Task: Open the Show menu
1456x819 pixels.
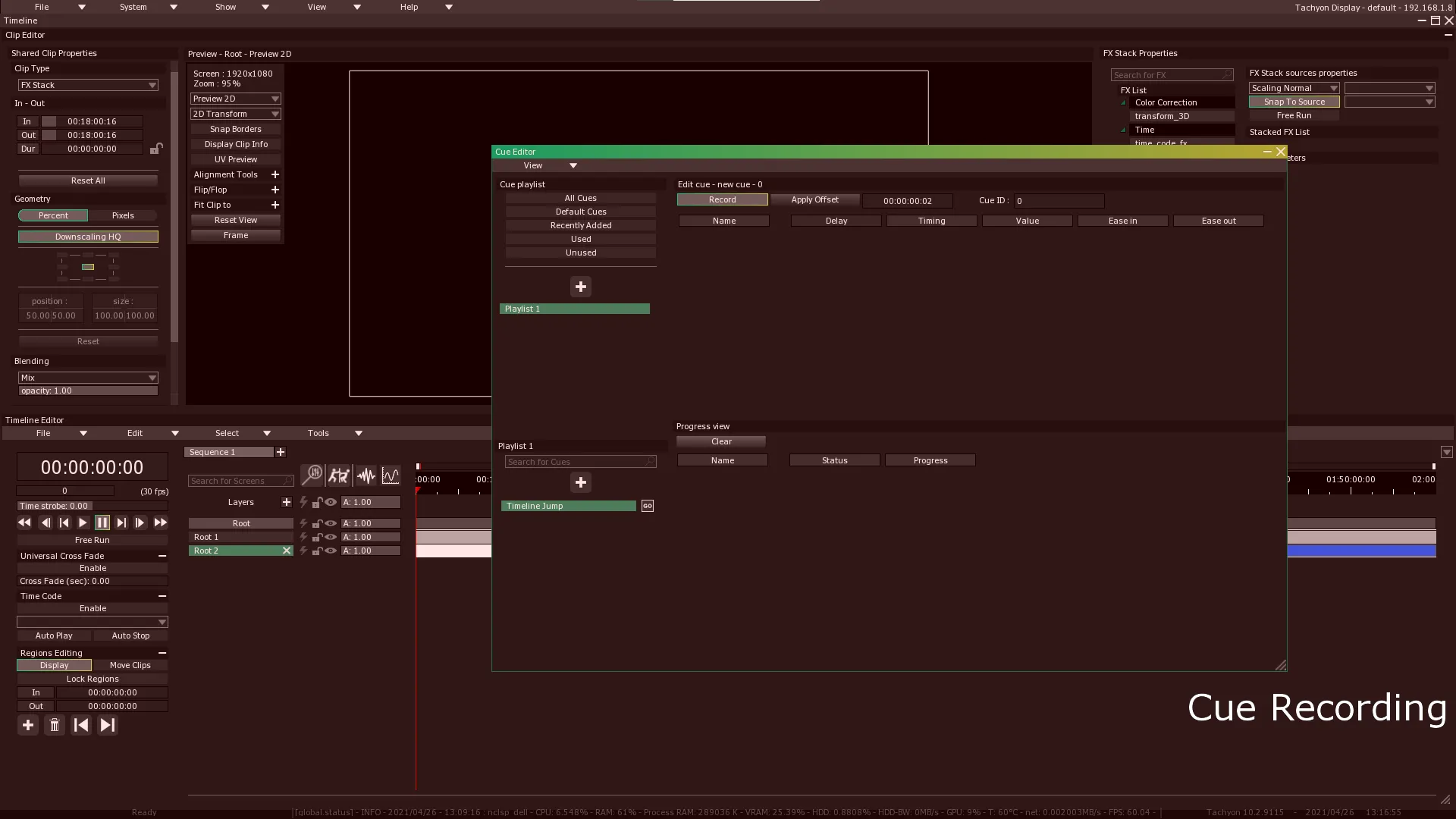Action: click(x=243, y=7)
